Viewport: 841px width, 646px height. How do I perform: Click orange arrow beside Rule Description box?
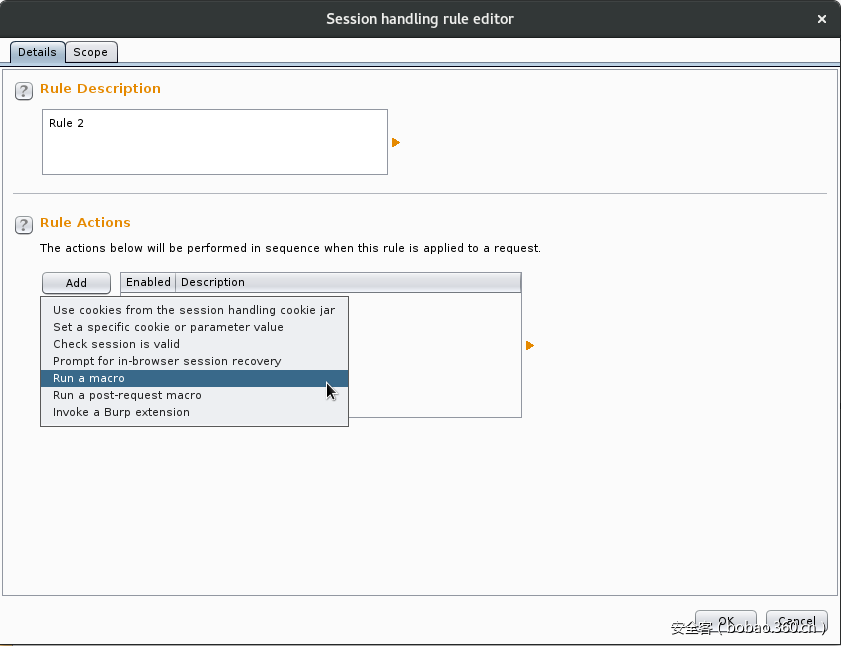(396, 143)
